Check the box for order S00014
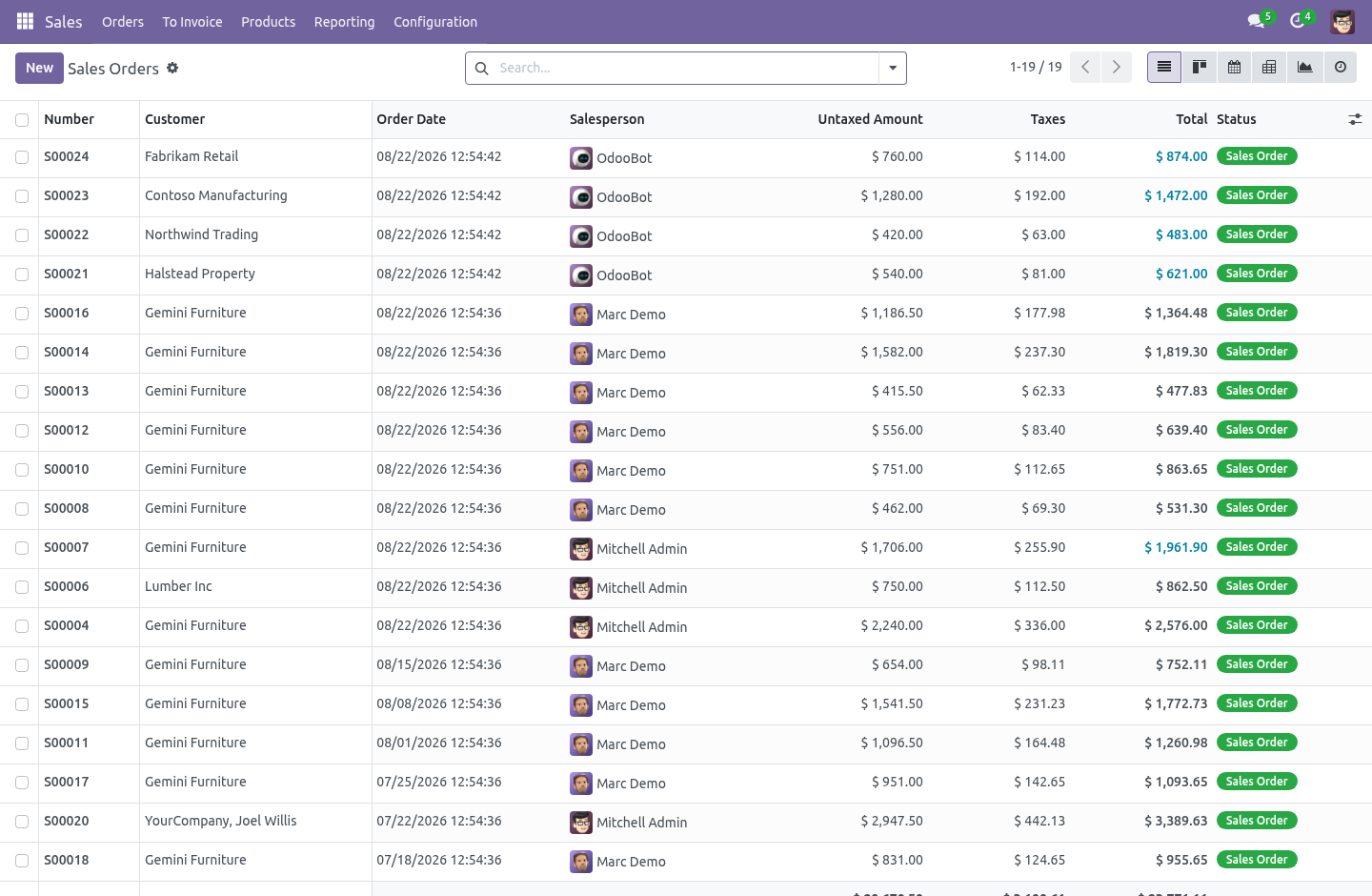 (x=22, y=353)
